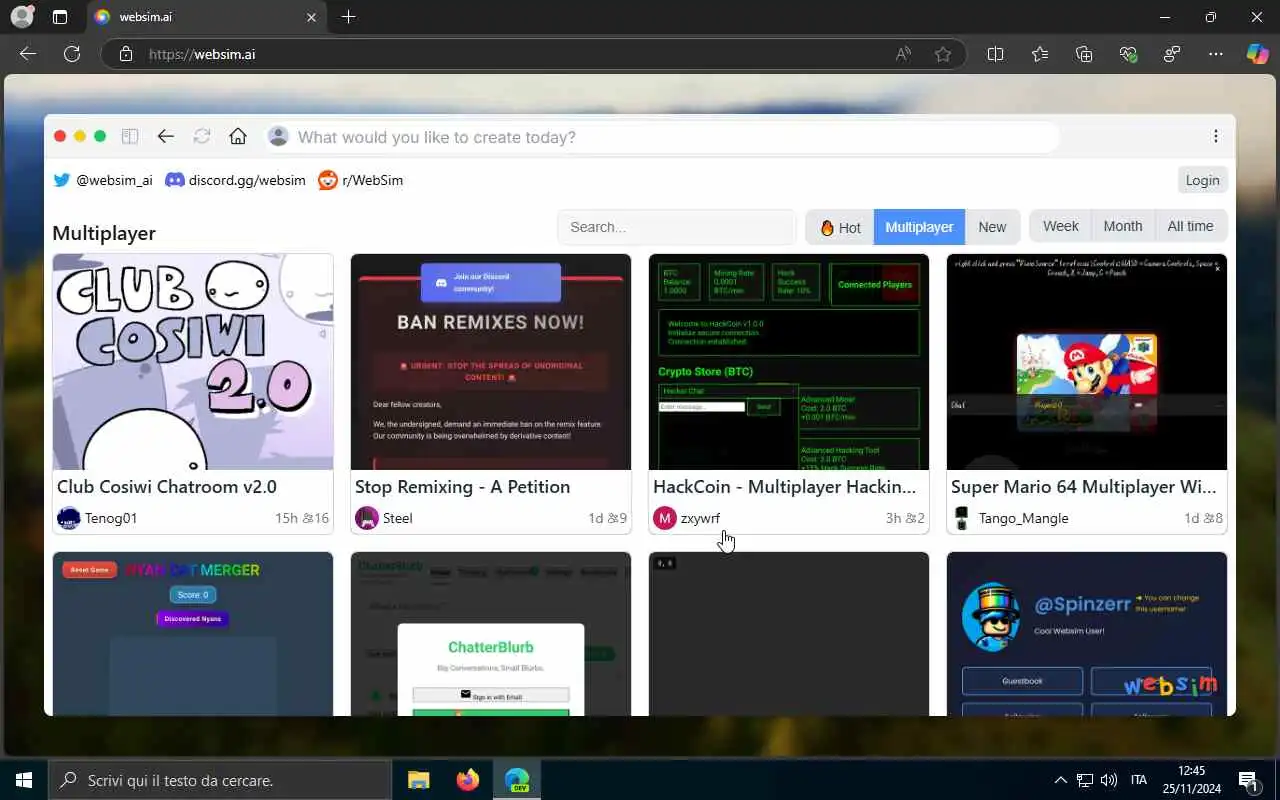Image resolution: width=1280 pixels, height=800 pixels.
Task: Open Edge Settings and more menu
Action: pyautogui.click(x=1215, y=54)
